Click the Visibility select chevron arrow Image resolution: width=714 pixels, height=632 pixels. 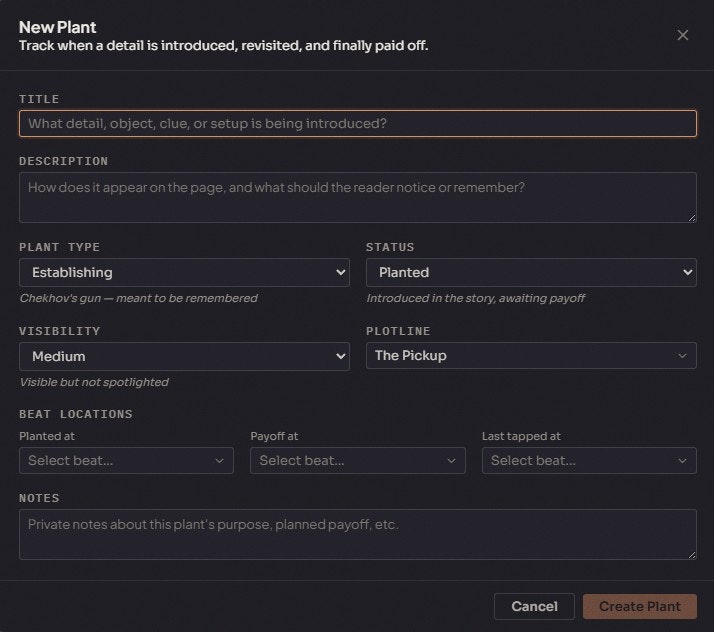[340, 356]
